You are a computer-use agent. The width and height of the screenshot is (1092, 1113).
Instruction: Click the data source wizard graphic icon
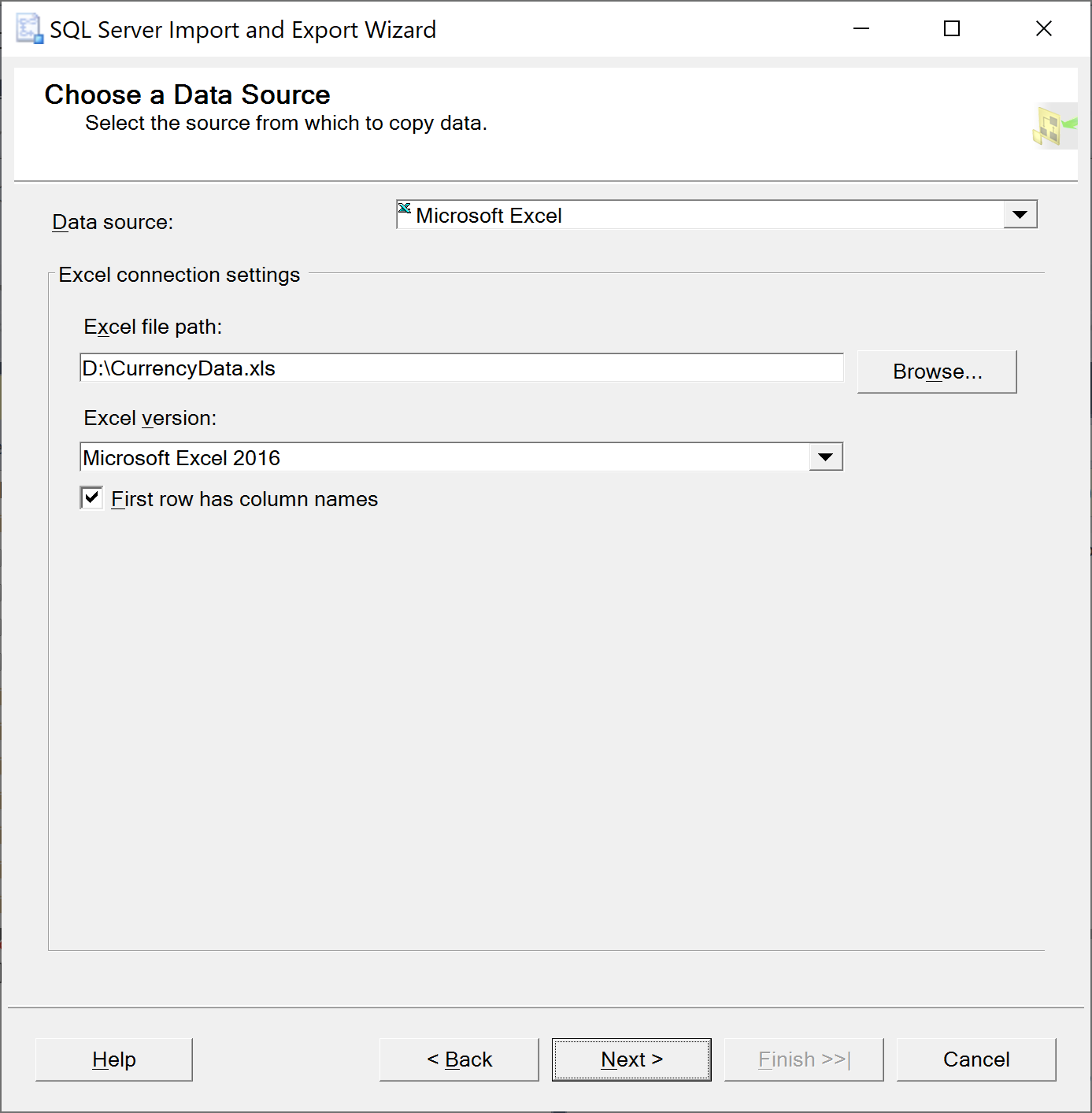(x=1054, y=126)
